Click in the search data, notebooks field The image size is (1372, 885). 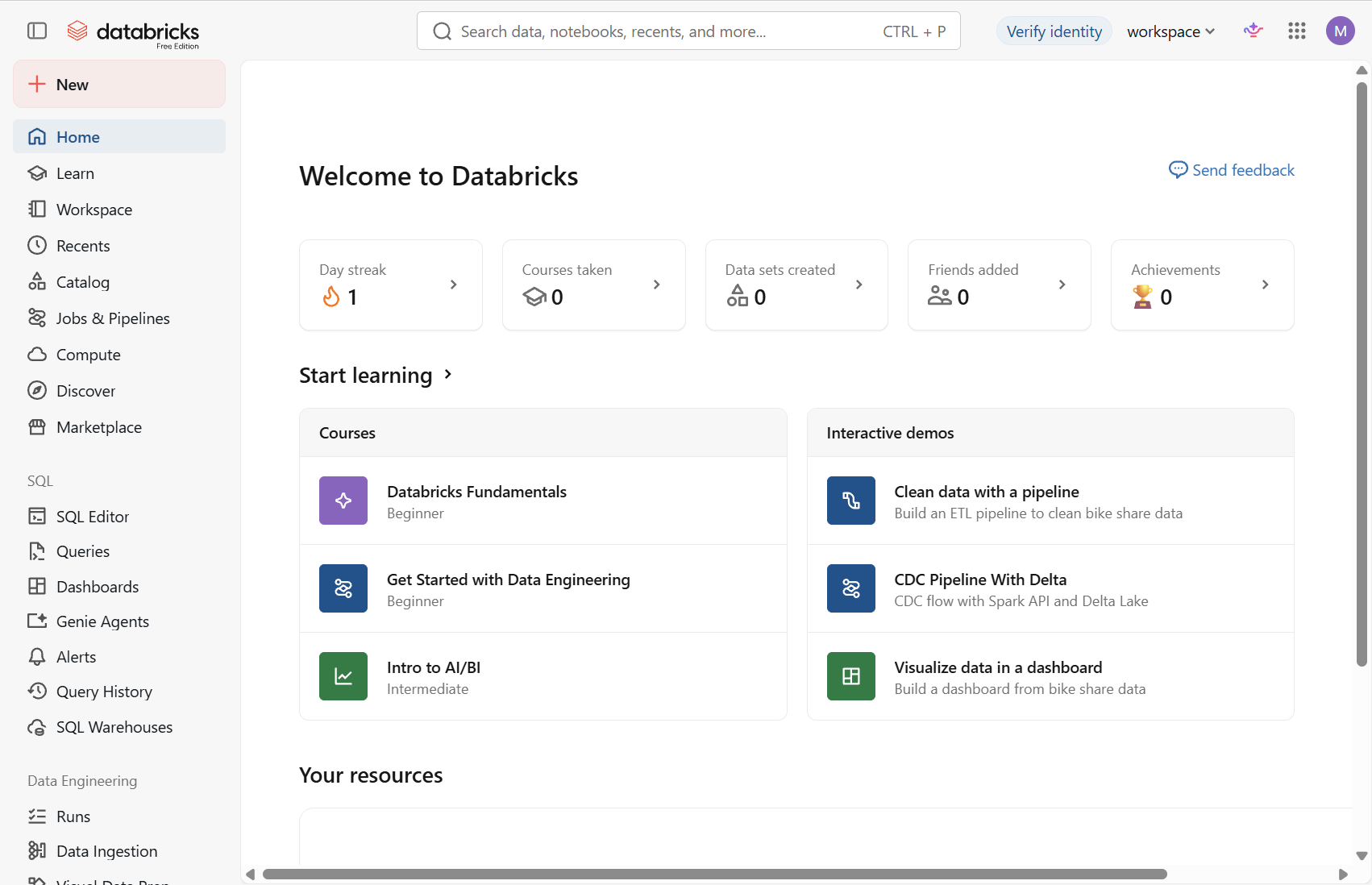pyautogui.click(x=688, y=31)
